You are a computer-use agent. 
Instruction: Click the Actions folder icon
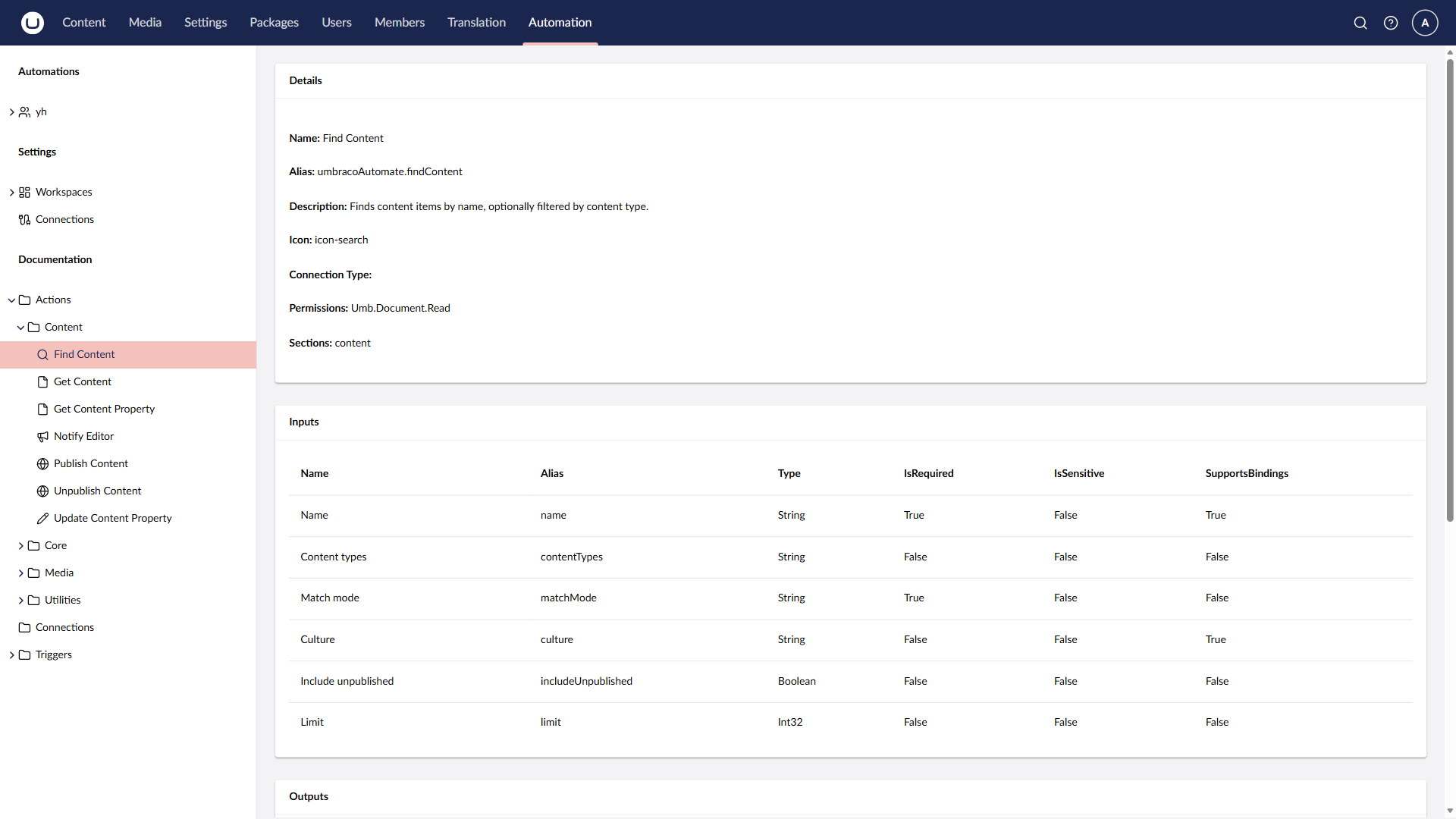25,300
